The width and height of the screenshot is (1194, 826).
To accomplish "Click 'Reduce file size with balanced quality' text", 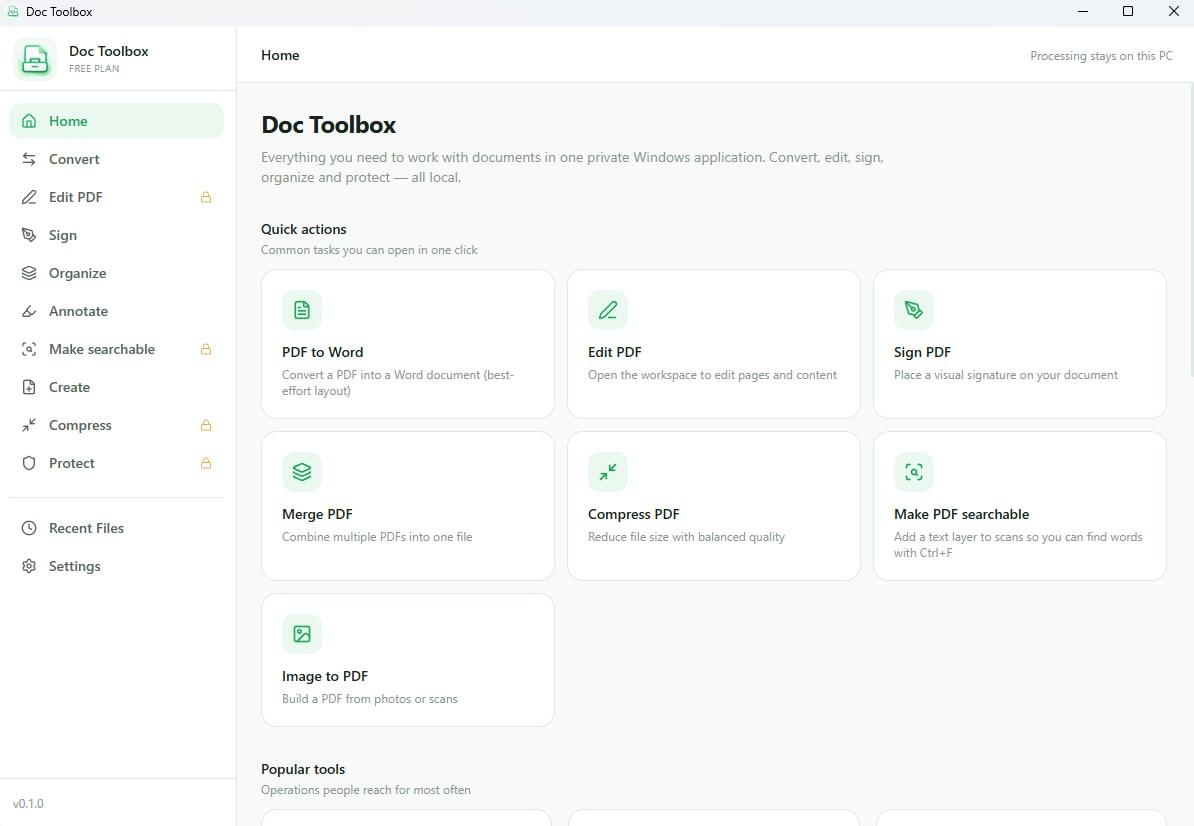I will tap(686, 537).
